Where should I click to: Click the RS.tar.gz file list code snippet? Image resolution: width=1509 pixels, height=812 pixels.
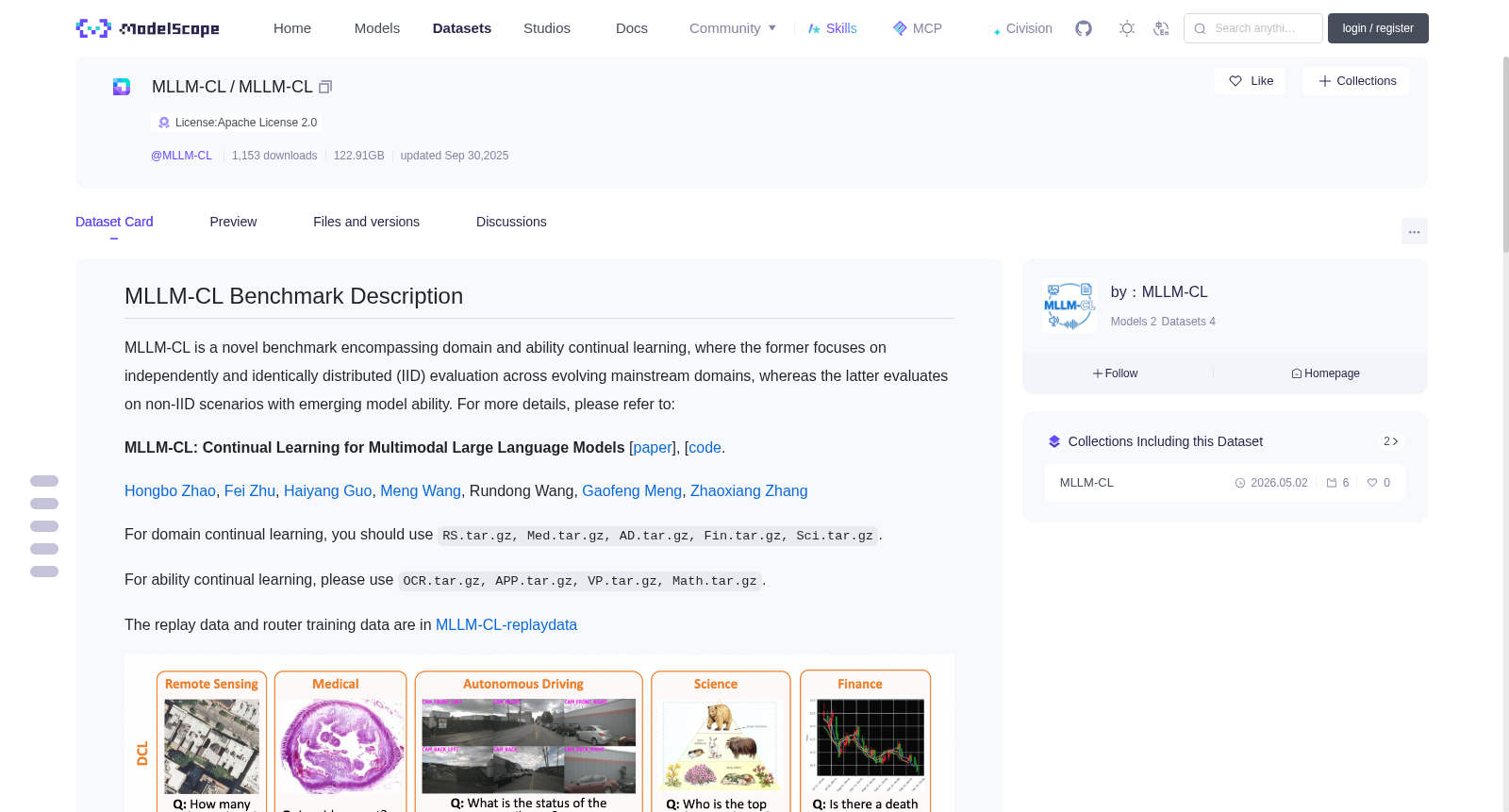coord(658,536)
